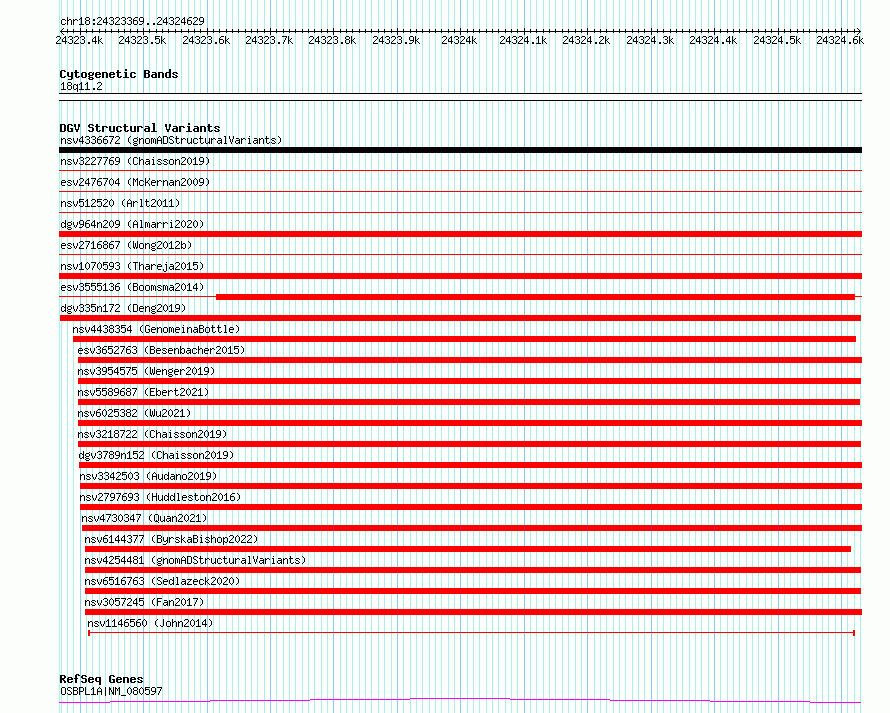Select the nsv3218722 (Chaisson2019) label
890x713 pixels.
pos(152,434)
